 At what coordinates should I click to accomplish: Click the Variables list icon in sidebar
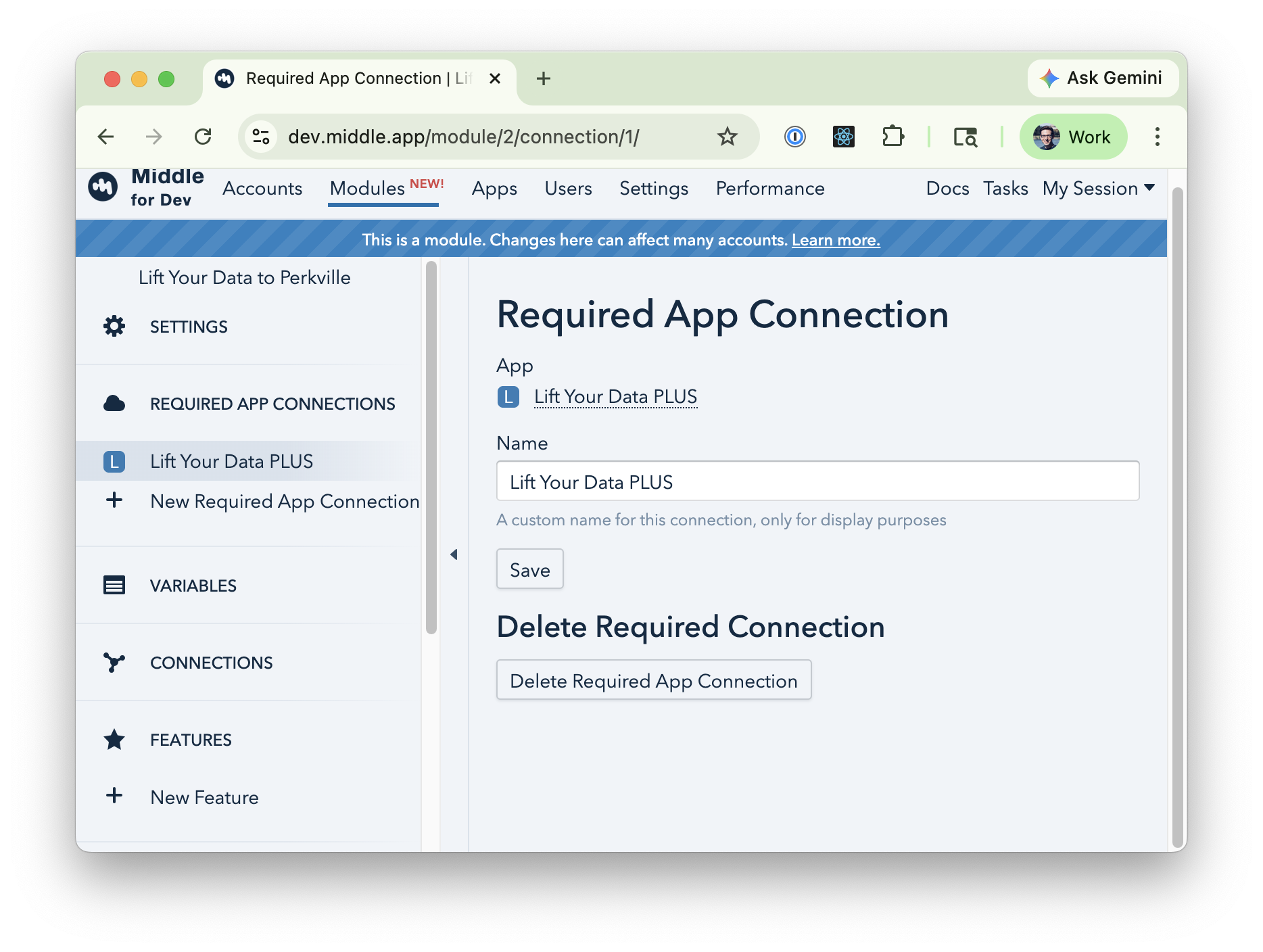(114, 586)
